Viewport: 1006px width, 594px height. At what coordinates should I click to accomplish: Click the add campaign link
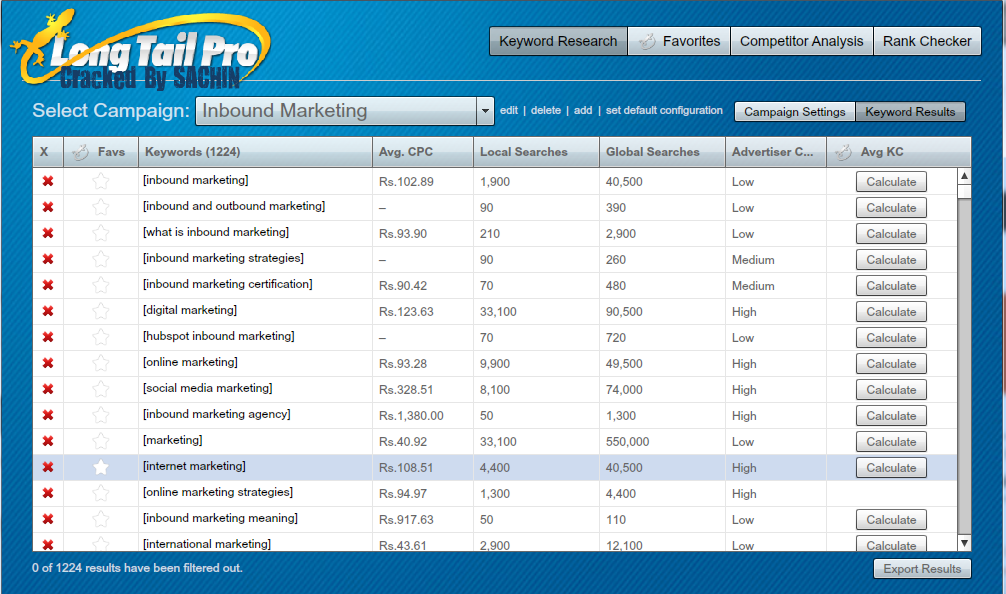(x=583, y=110)
